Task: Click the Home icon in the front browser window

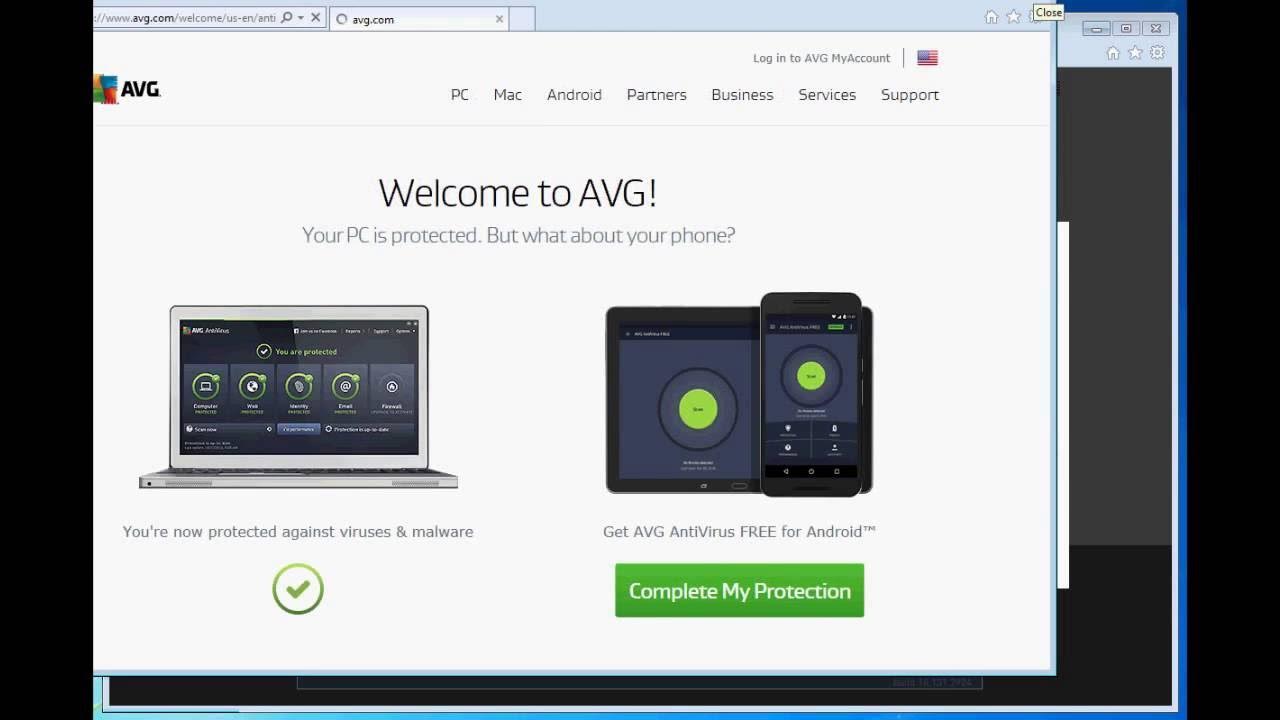Action: coord(991,17)
